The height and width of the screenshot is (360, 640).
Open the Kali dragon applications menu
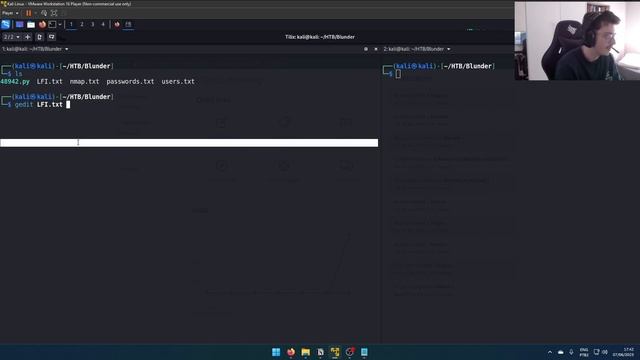6,24
